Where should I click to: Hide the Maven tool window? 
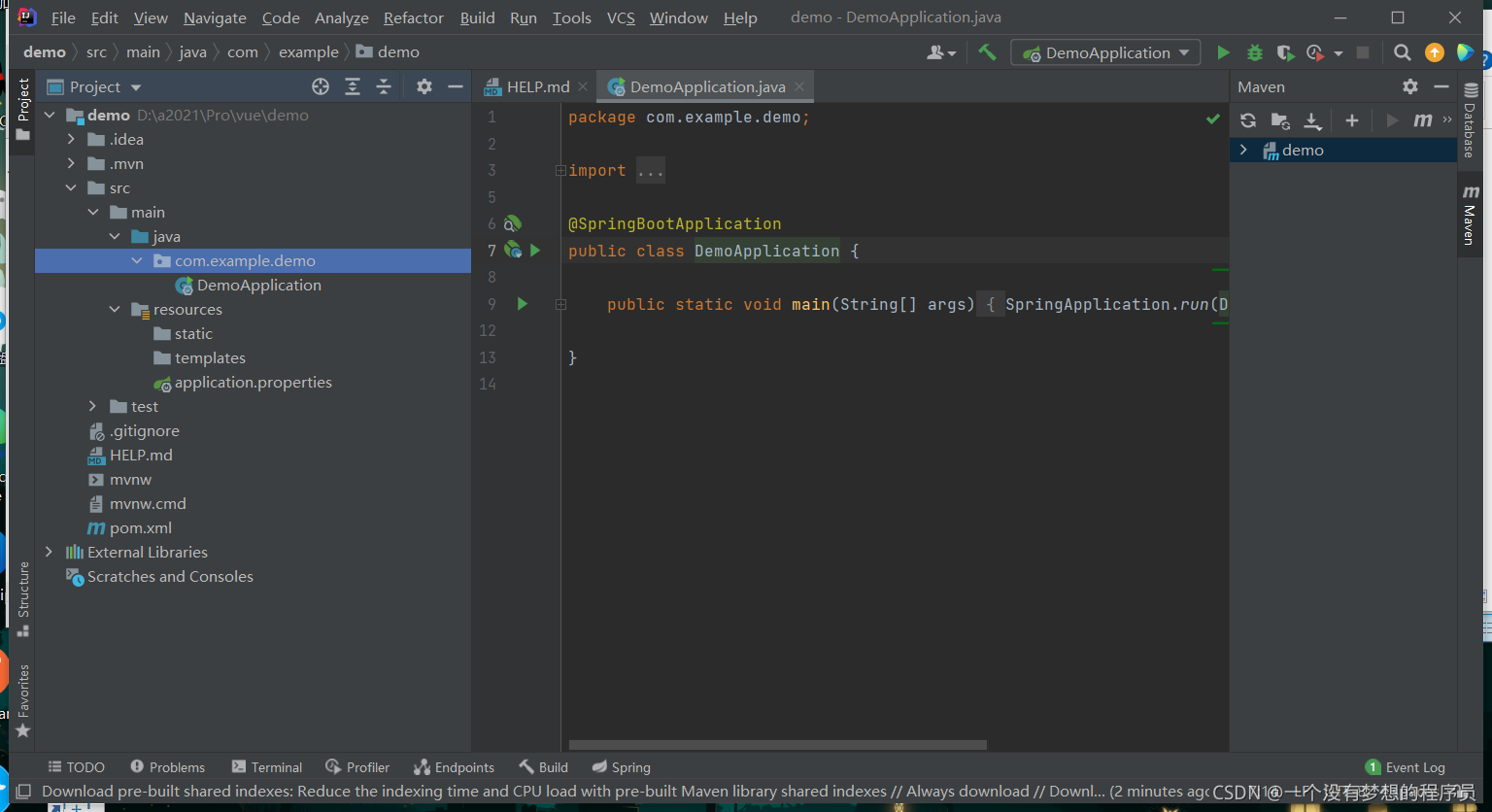(1441, 86)
